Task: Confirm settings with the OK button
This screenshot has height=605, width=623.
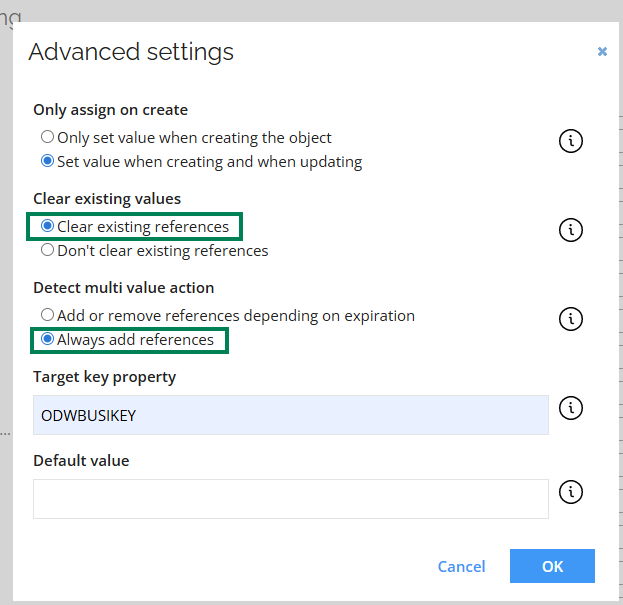Action: [x=552, y=566]
